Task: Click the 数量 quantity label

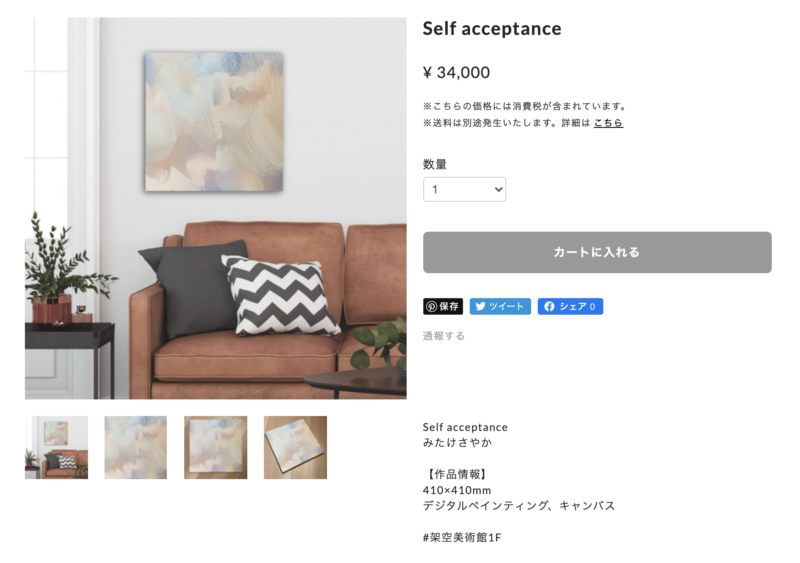Action: 435,164
